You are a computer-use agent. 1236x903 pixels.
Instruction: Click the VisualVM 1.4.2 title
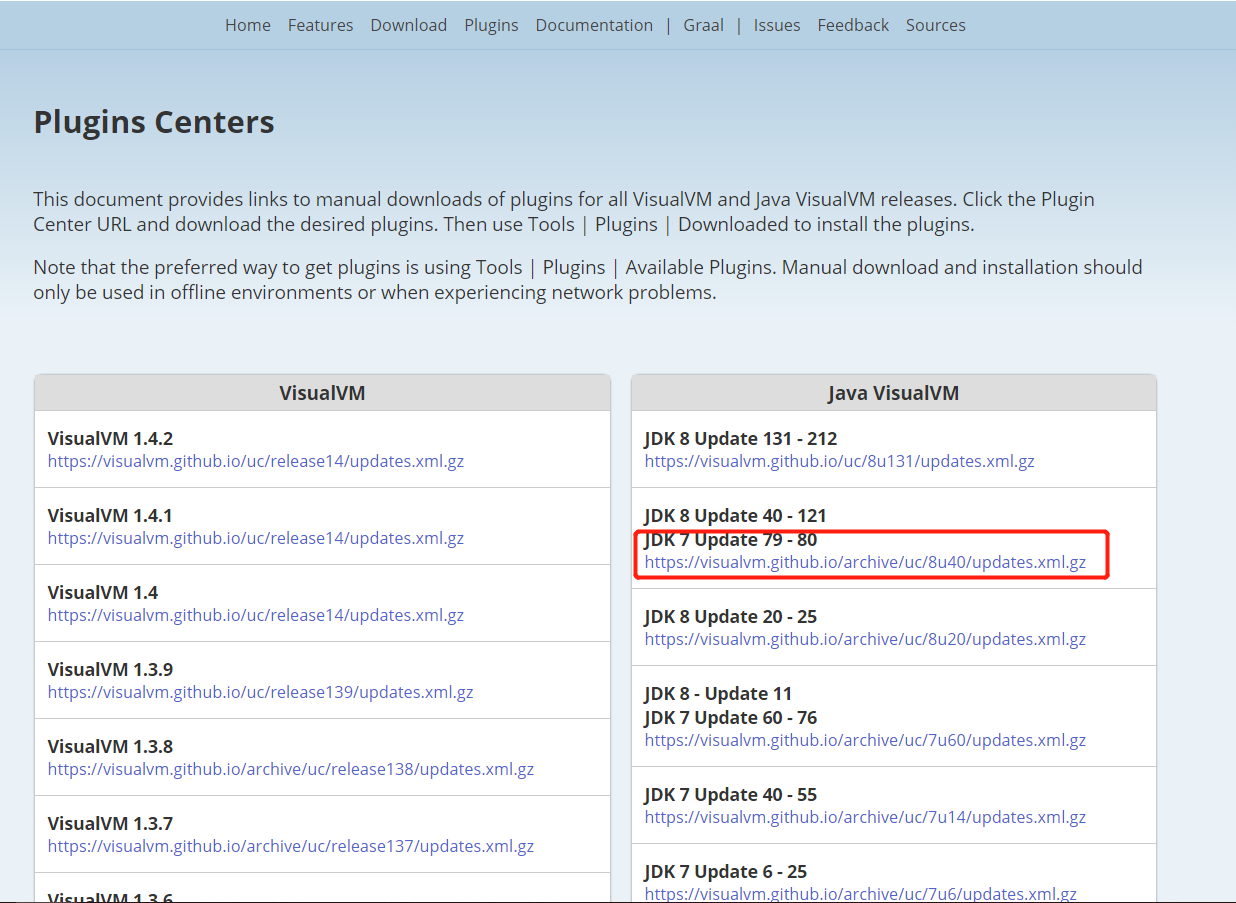[x=110, y=438]
